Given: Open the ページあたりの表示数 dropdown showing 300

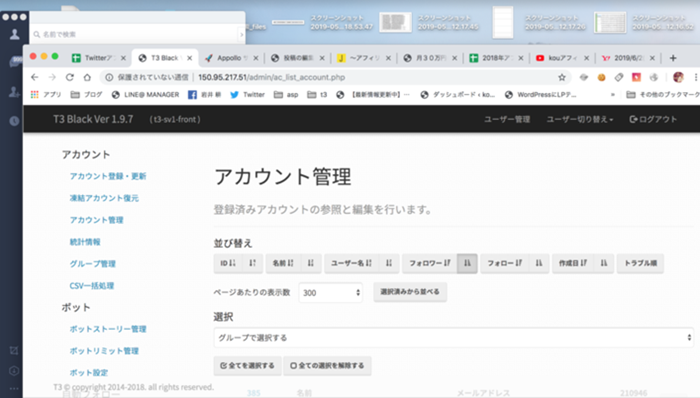Looking at the screenshot, I should click(330, 293).
